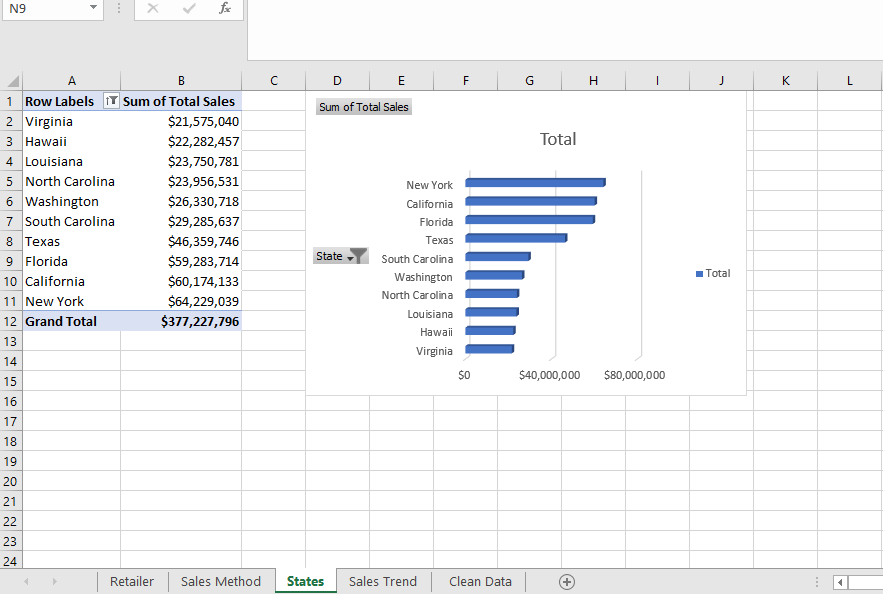Add a new worksheet with the plus icon

pos(566,581)
